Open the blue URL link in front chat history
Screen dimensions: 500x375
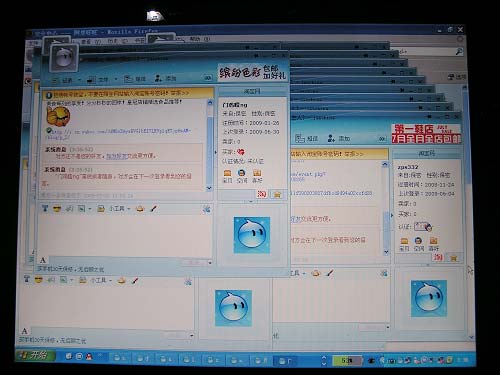pyautogui.click(x=118, y=133)
